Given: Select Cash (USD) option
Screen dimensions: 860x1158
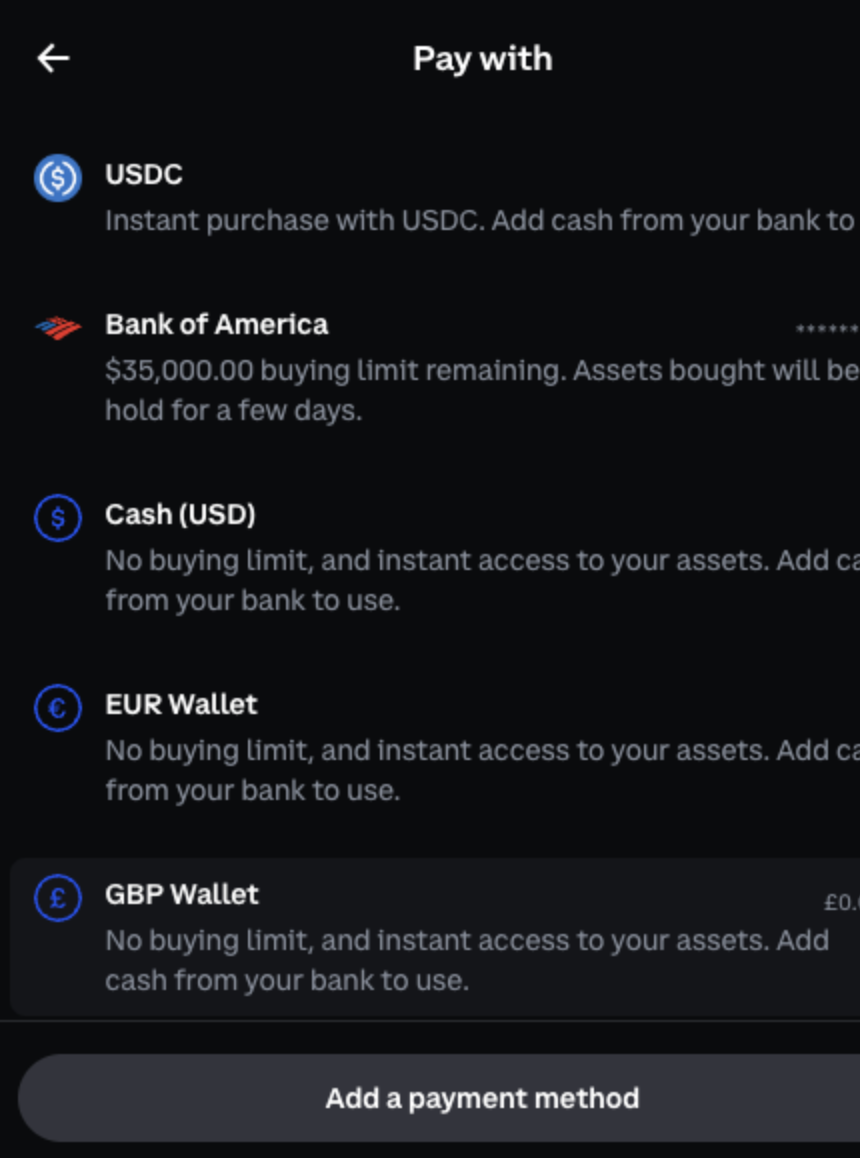Looking at the screenshot, I should pyautogui.click(x=435, y=557).
